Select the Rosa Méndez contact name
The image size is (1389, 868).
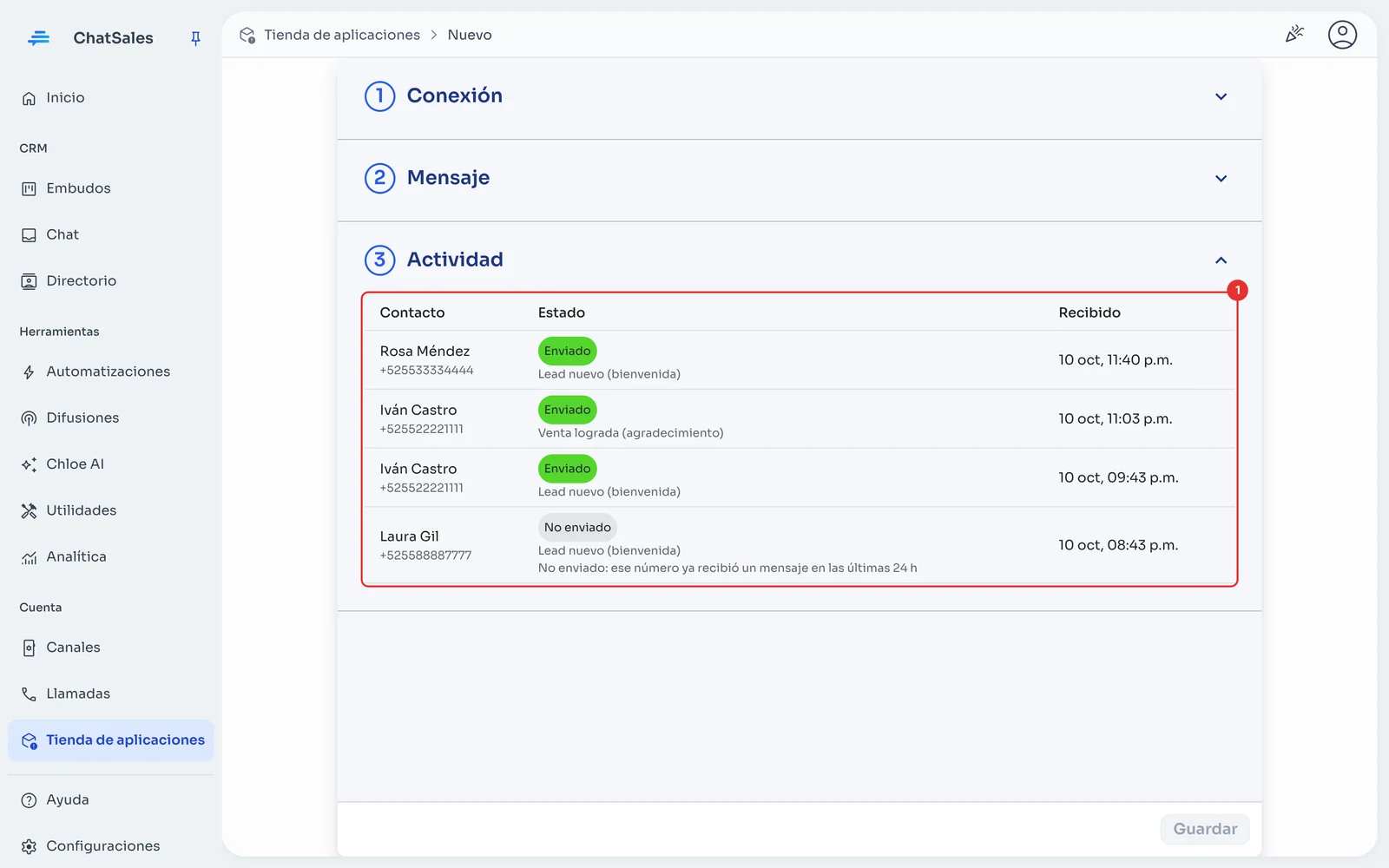pyautogui.click(x=425, y=351)
